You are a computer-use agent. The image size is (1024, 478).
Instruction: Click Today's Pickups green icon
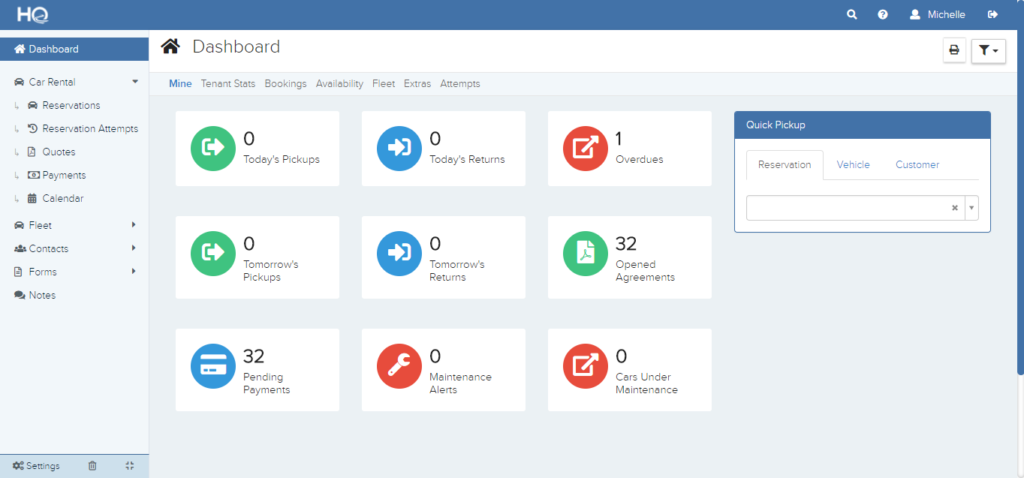[x=213, y=148]
